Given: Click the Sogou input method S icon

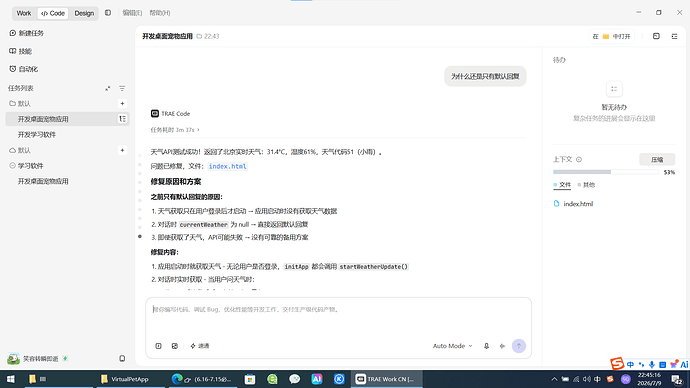Looking at the screenshot, I should click(617, 363).
